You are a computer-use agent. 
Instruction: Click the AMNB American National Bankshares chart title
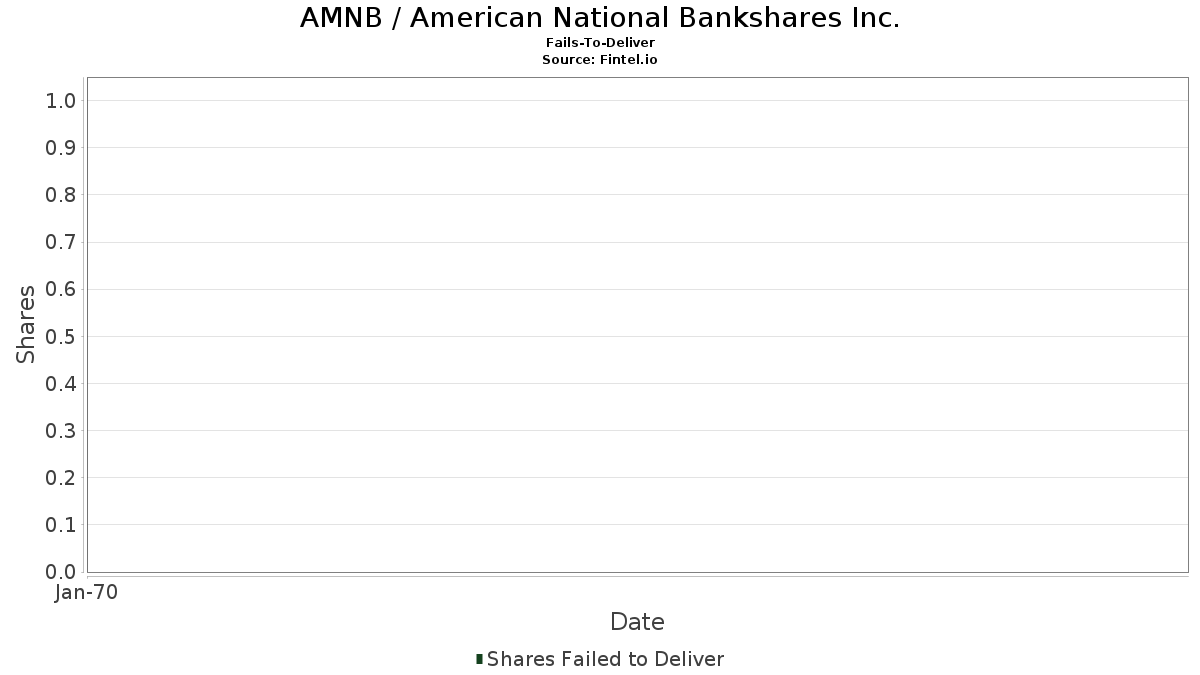click(600, 18)
